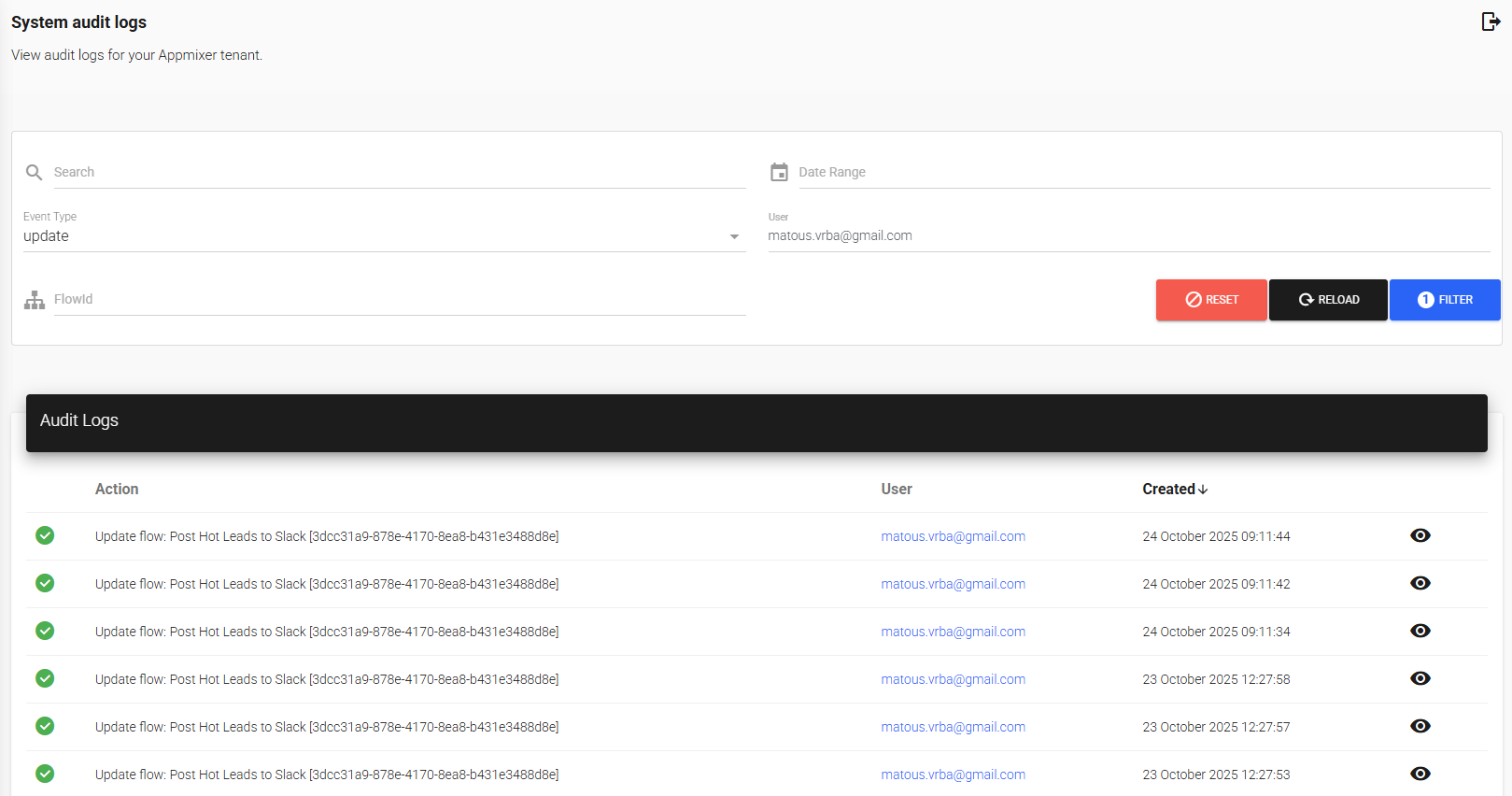Click the logout icon in top-right corner
Image resolution: width=1512 pixels, height=796 pixels.
(1491, 21)
